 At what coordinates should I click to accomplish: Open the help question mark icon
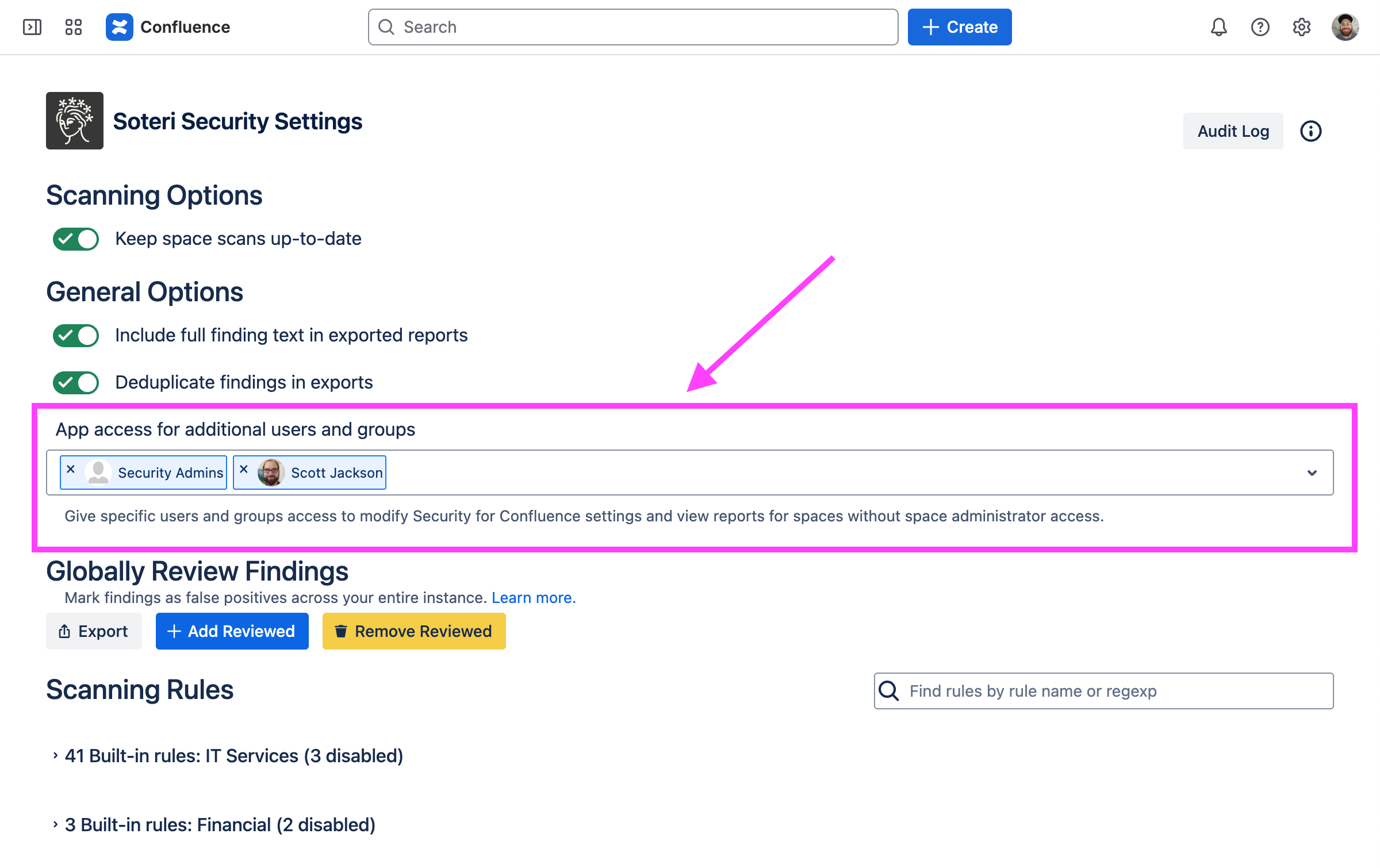(1260, 27)
